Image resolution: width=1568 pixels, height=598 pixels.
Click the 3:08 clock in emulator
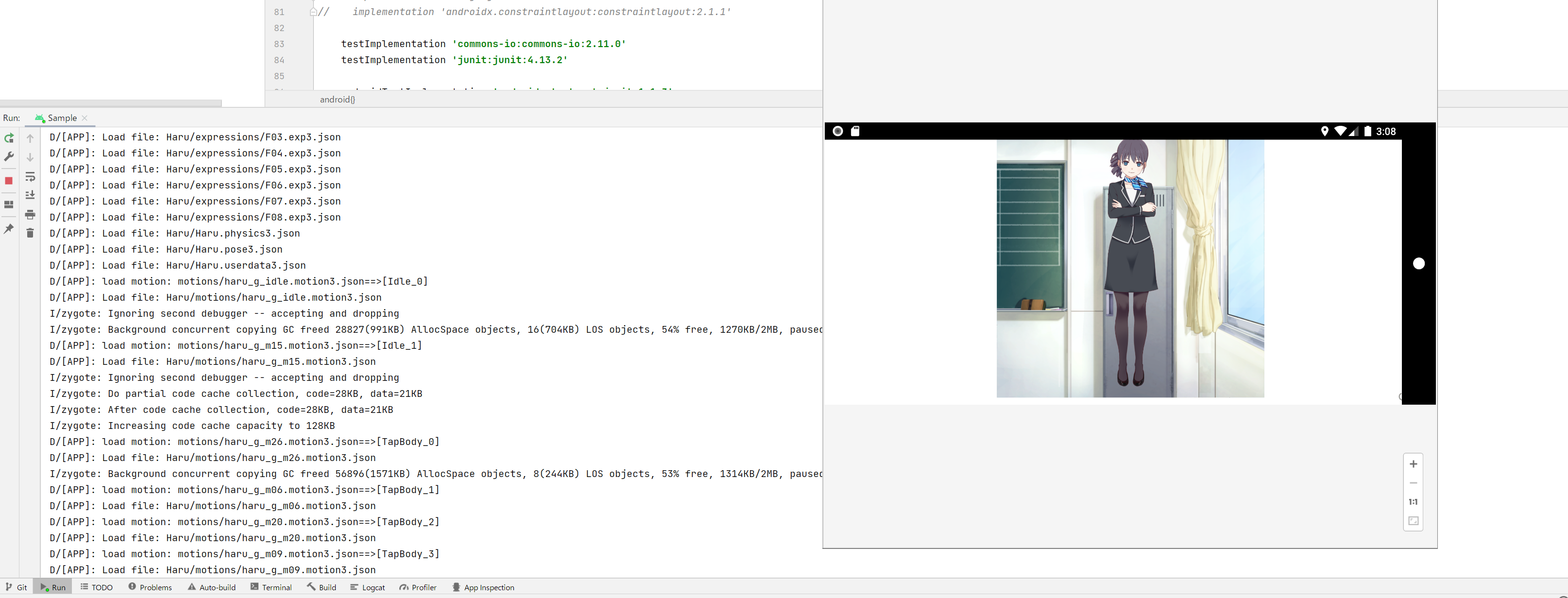[1386, 132]
